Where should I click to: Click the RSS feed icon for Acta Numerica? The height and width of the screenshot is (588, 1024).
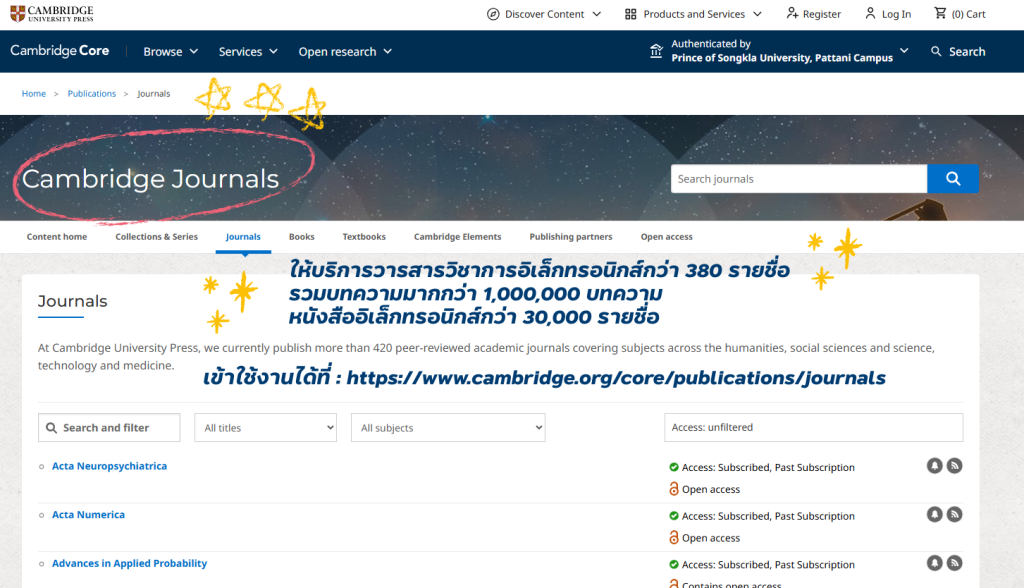954,514
